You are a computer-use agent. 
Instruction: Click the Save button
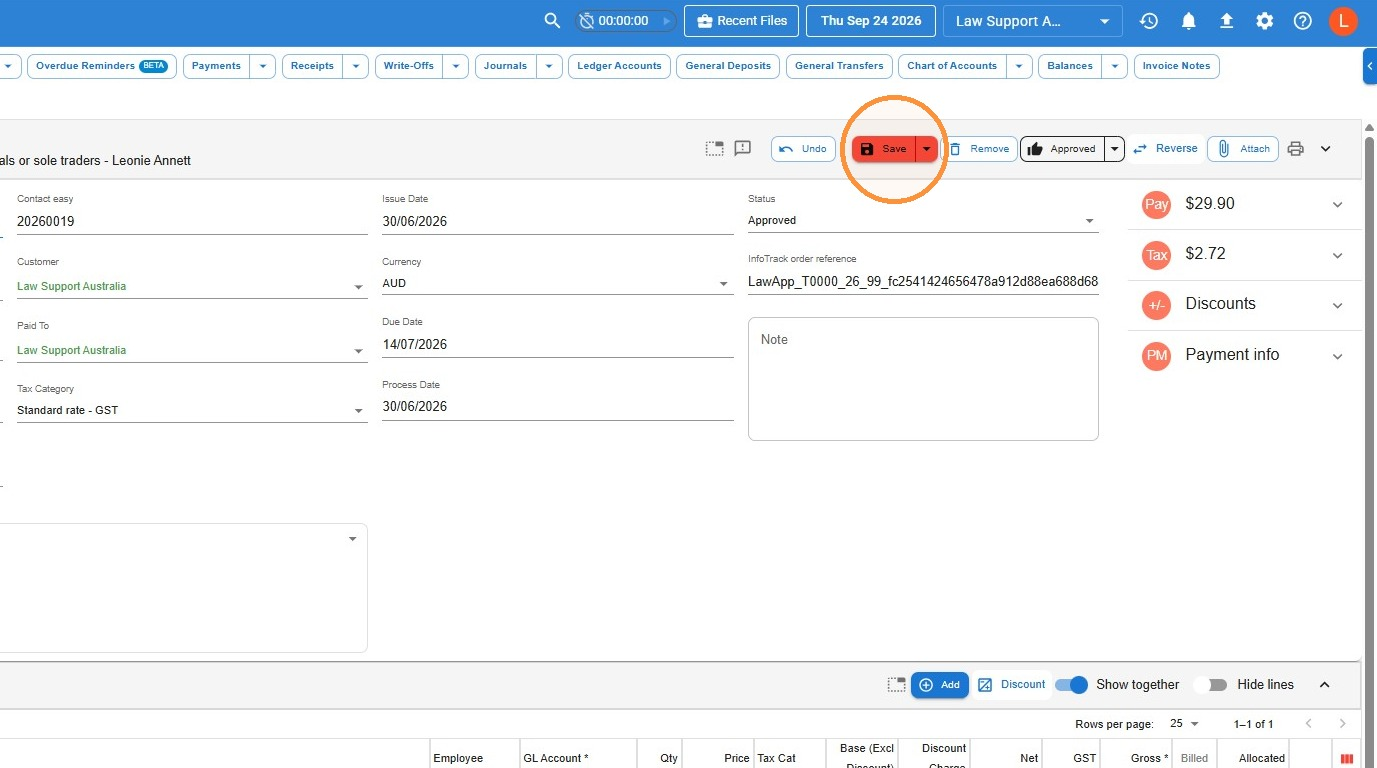(x=884, y=149)
